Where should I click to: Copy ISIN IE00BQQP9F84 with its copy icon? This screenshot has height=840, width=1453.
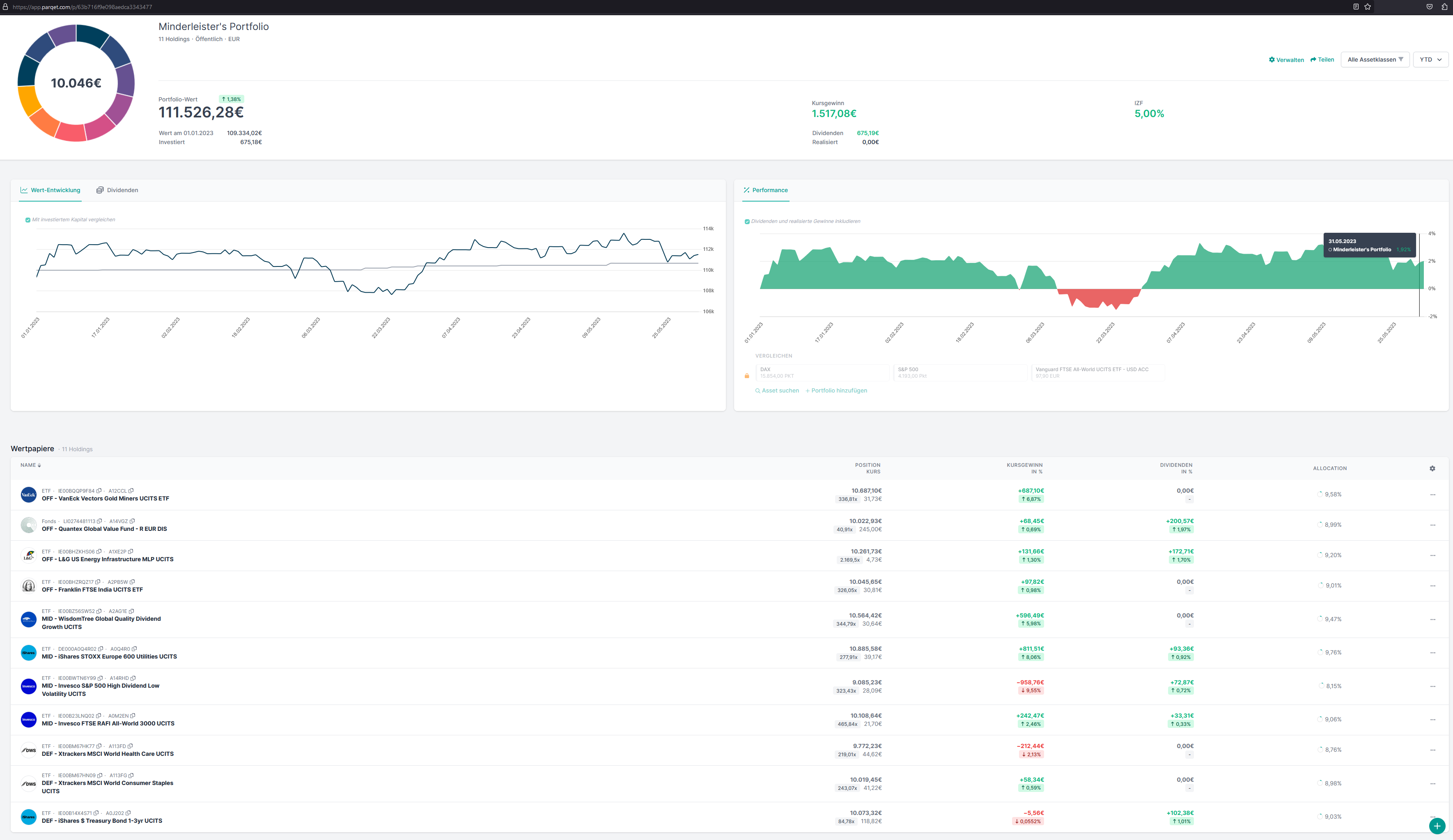point(99,491)
